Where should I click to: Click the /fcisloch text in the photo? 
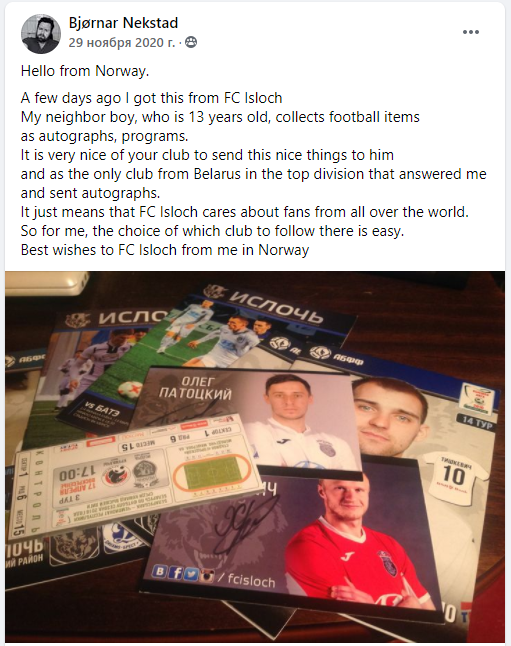click(246, 580)
